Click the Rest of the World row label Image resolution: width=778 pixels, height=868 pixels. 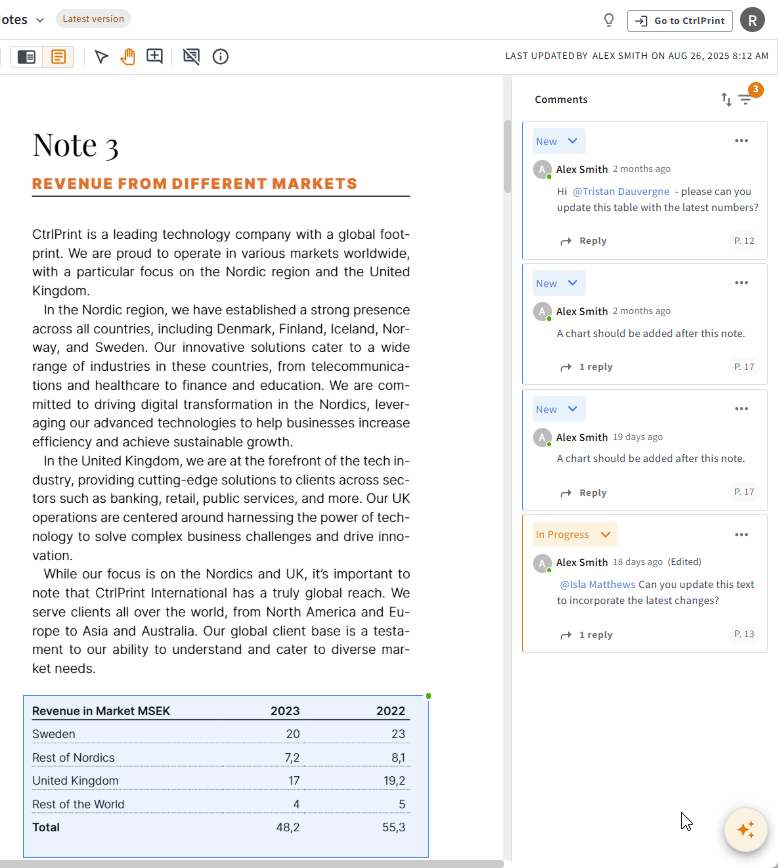[x=78, y=804]
